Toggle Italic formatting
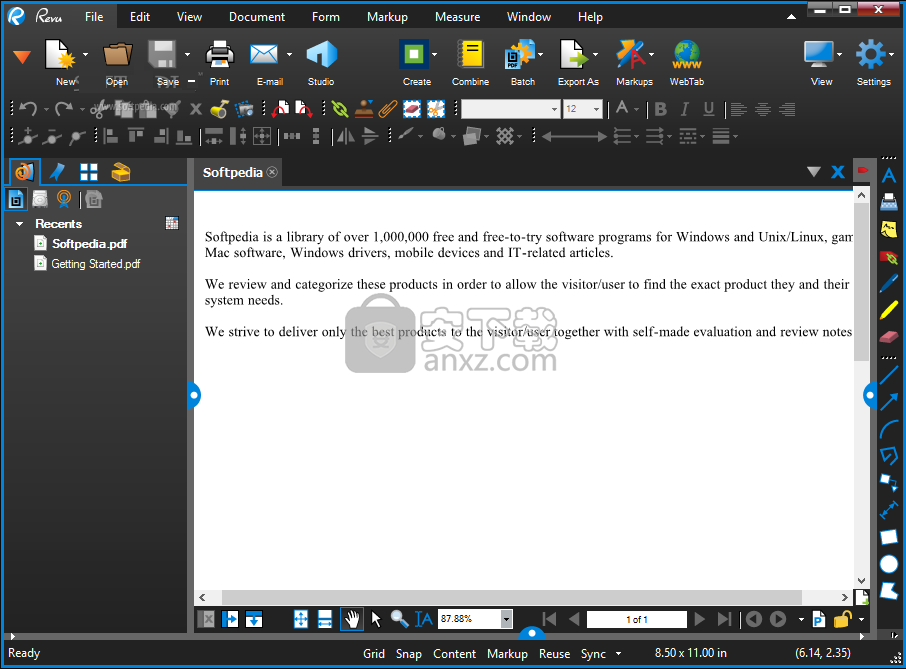This screenshot has height=669, width=906. pos(685,109)
